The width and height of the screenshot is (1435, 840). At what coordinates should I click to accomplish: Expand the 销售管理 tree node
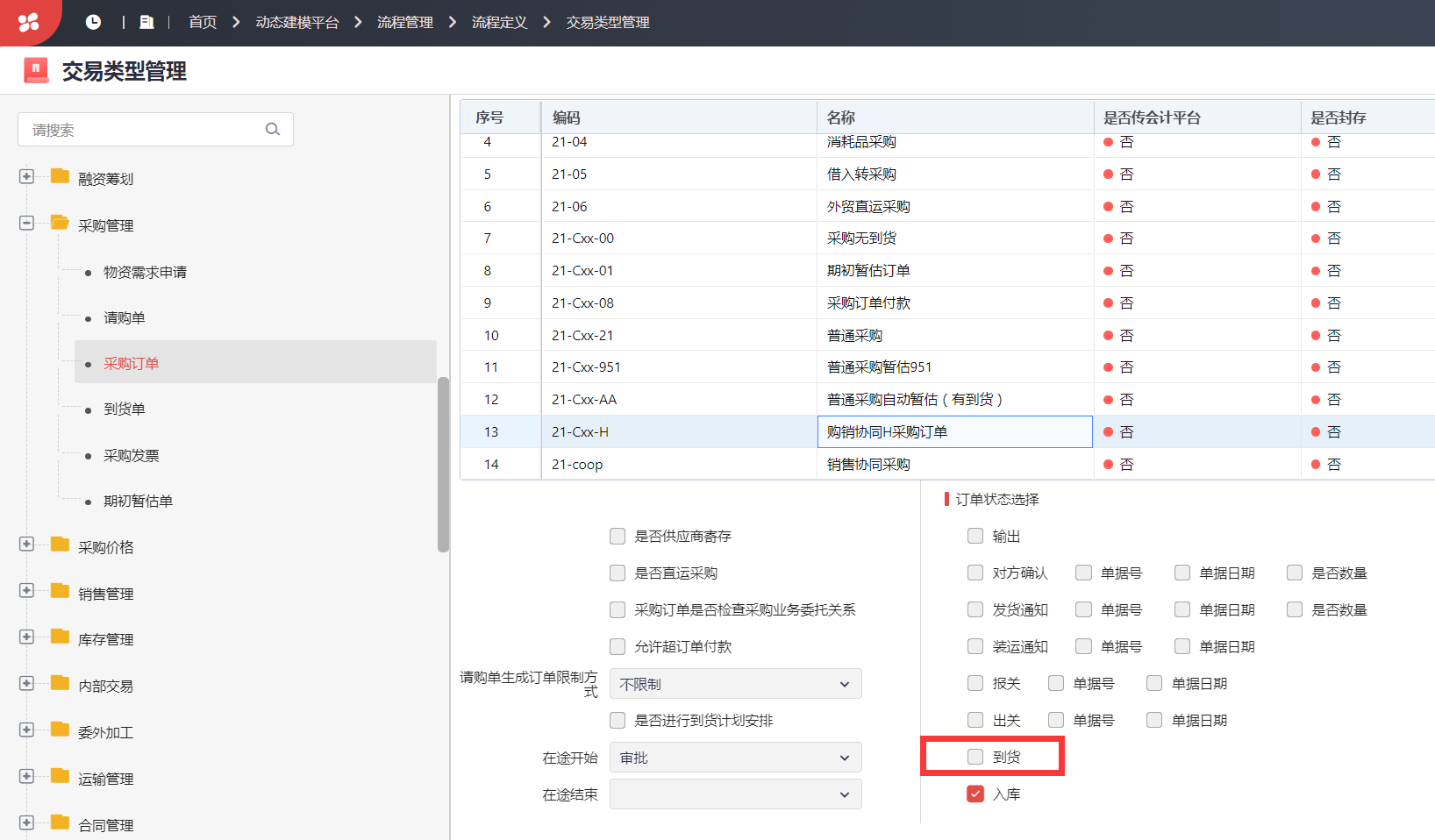[x=26, y=591]
